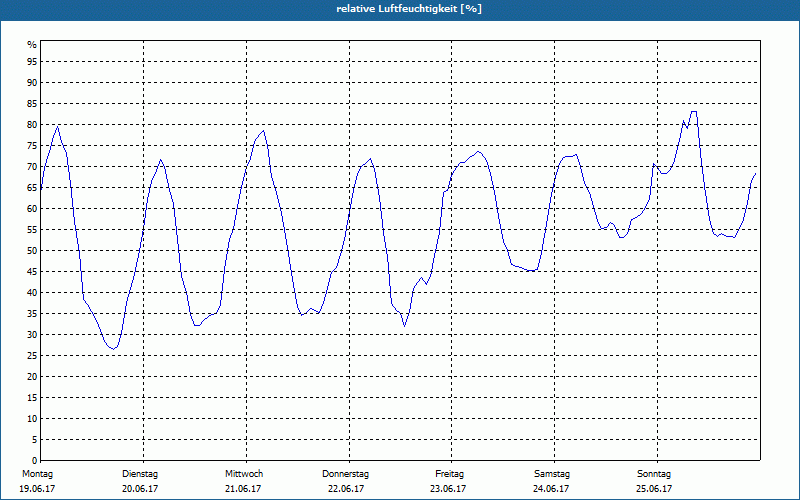
Task: Click the Monday humidity minimum near 27%
Action: coord(114,348)
